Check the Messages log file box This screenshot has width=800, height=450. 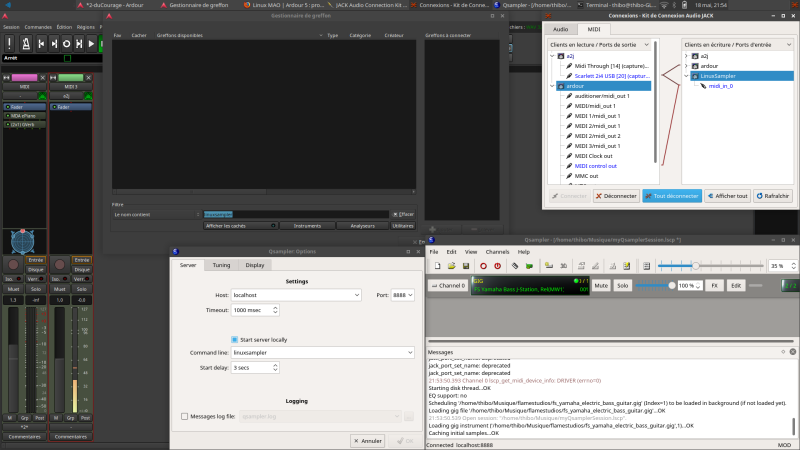[x=184, y=416]
